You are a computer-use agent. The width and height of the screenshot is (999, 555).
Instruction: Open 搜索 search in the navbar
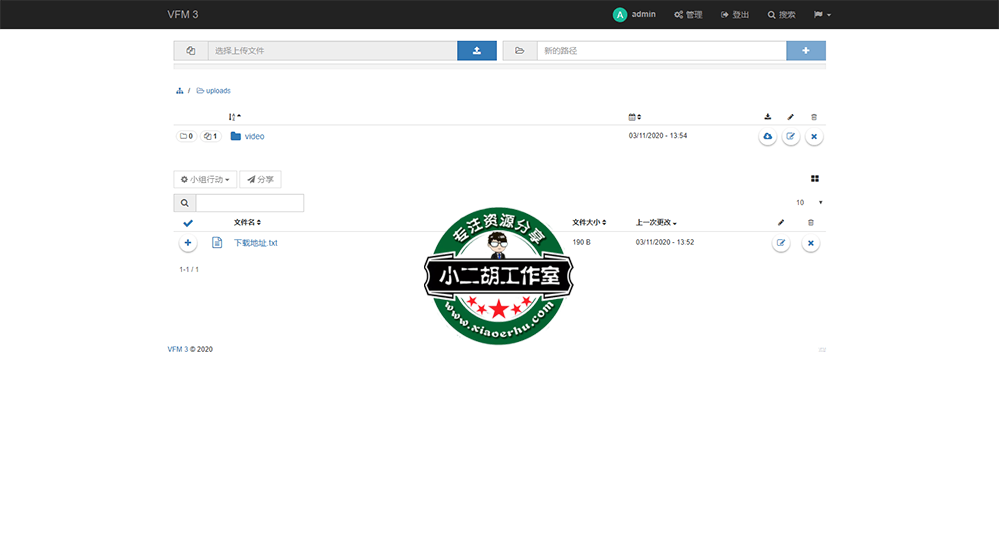pyautogui.click(x=781, y=15)
